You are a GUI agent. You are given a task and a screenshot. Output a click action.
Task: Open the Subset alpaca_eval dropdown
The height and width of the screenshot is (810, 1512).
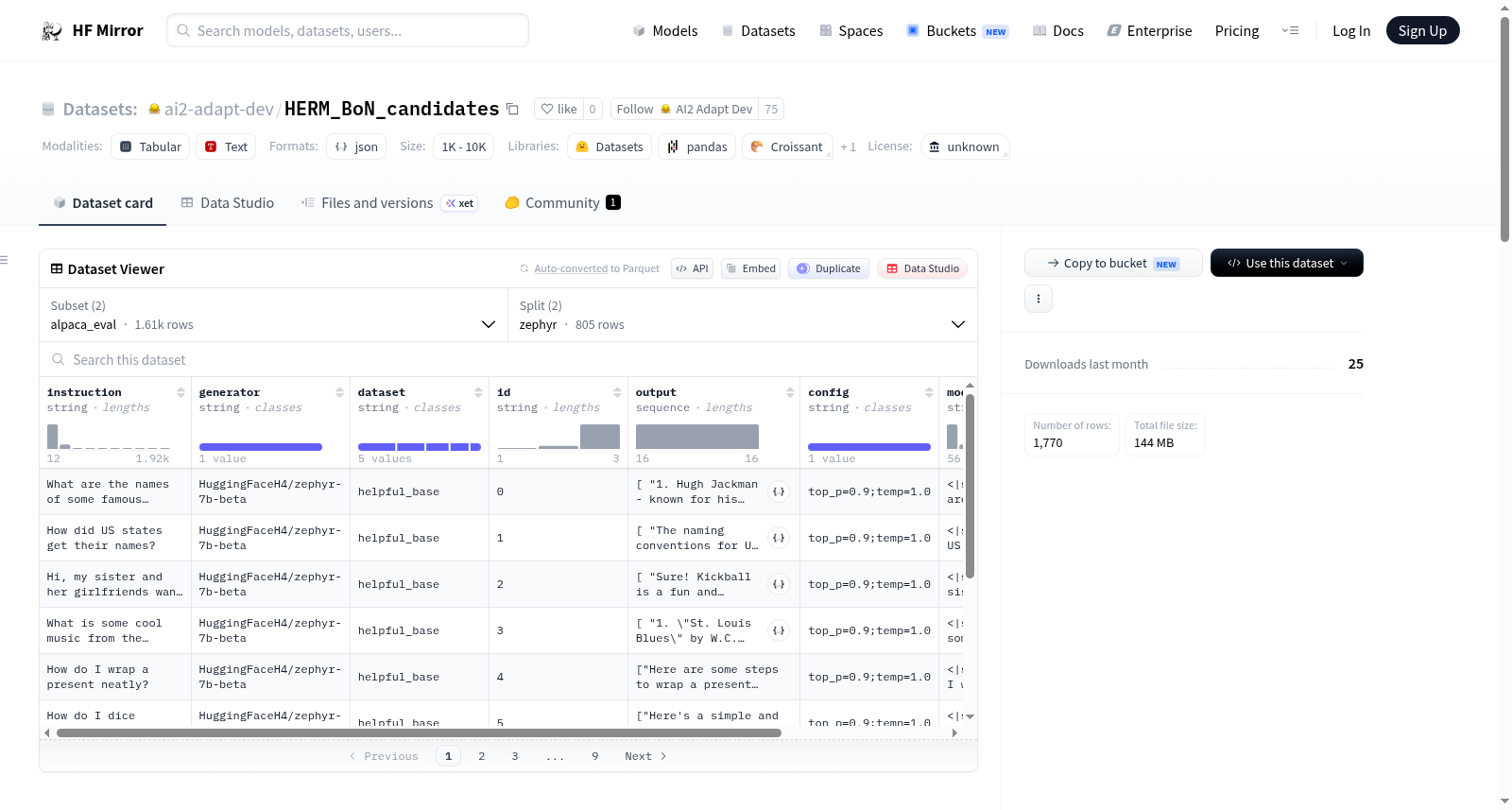[x=273, y=315]
